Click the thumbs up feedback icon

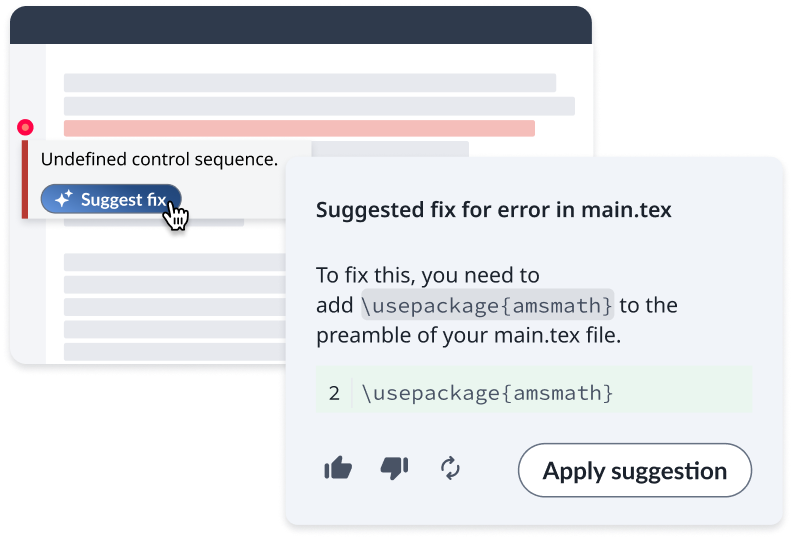339,467
